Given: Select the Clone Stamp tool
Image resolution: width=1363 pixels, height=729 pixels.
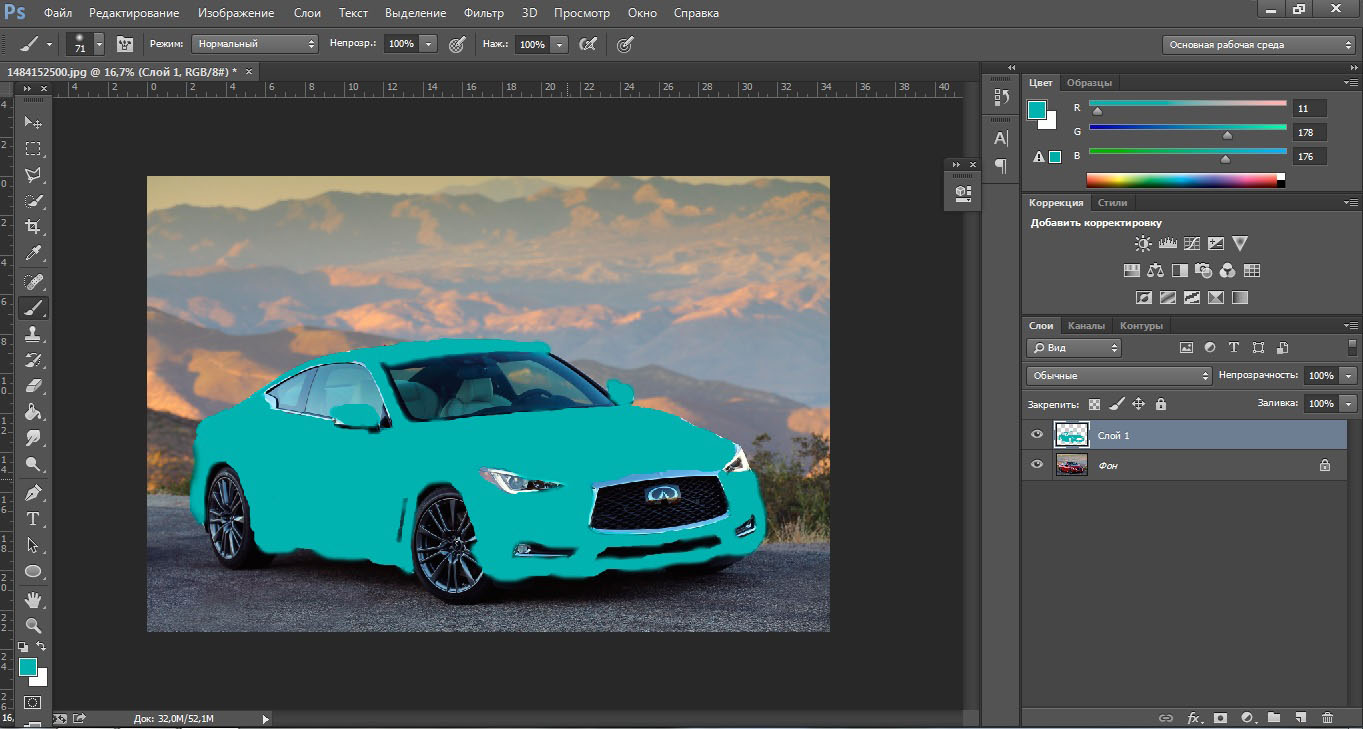Looking at the screenshot, I should pyautogui.click(x=33, y=334).
